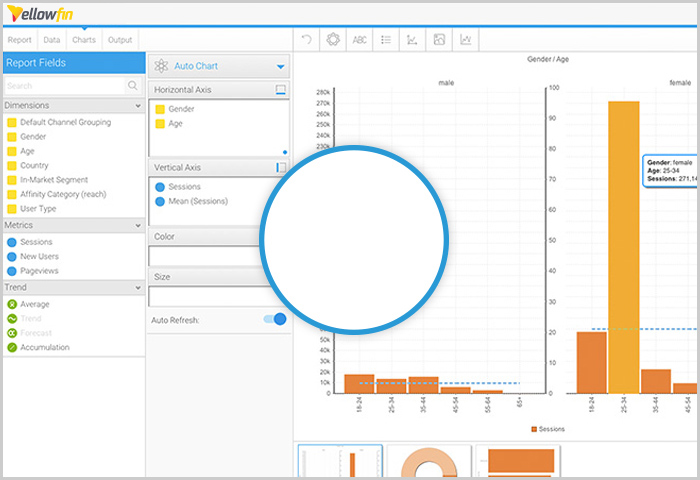700x480 pixels.
Task: Collapse the Trend section
Action: [x=137, y=287]
